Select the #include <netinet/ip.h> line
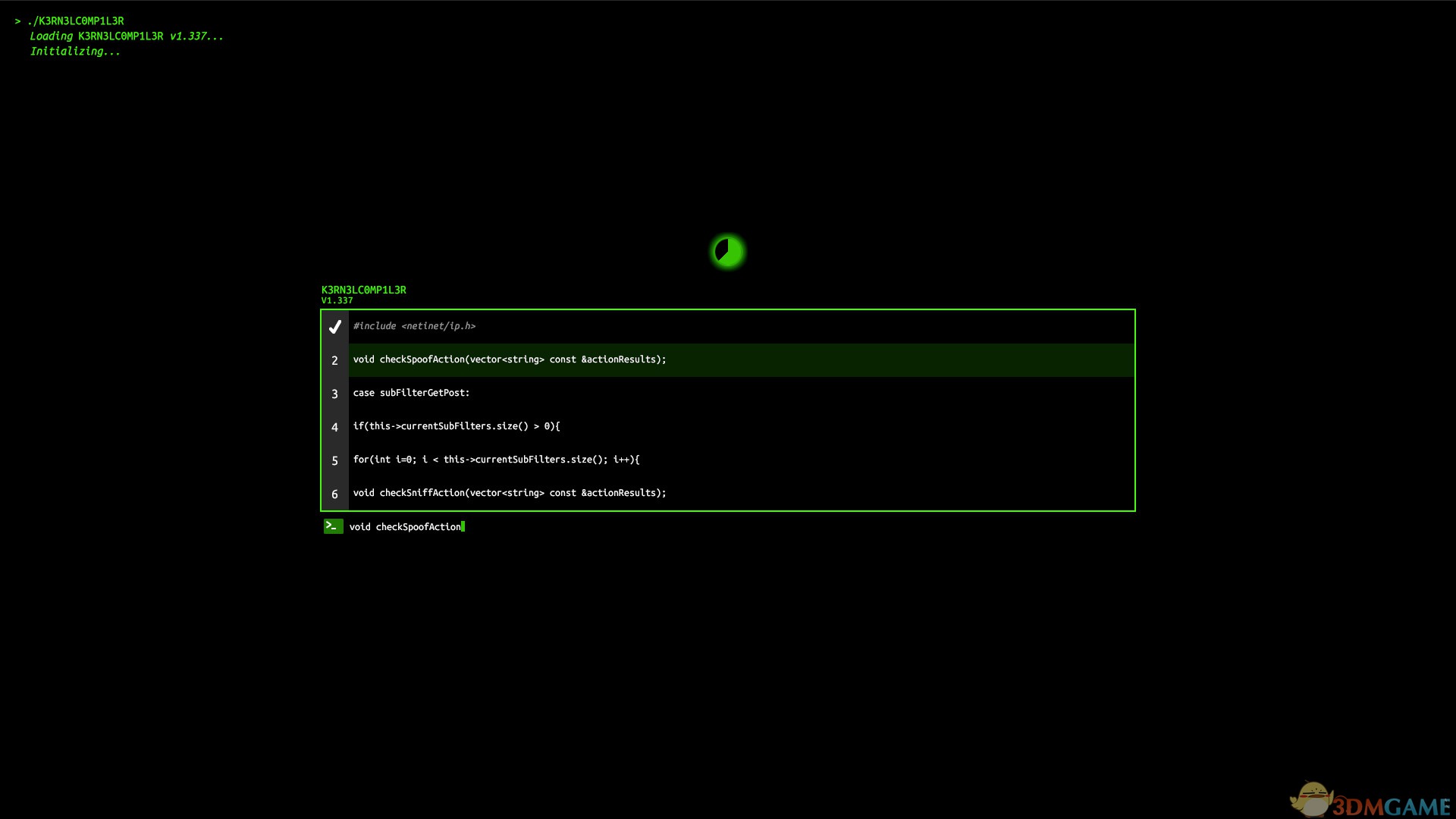 pos(414,326)
